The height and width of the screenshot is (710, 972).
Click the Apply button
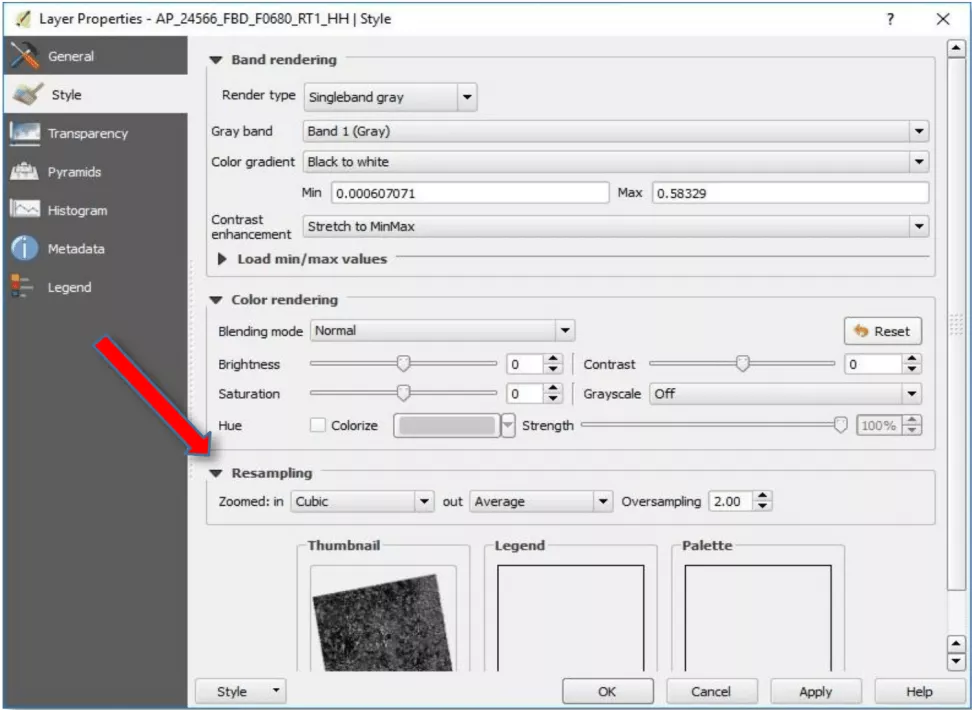coord(816,691)
